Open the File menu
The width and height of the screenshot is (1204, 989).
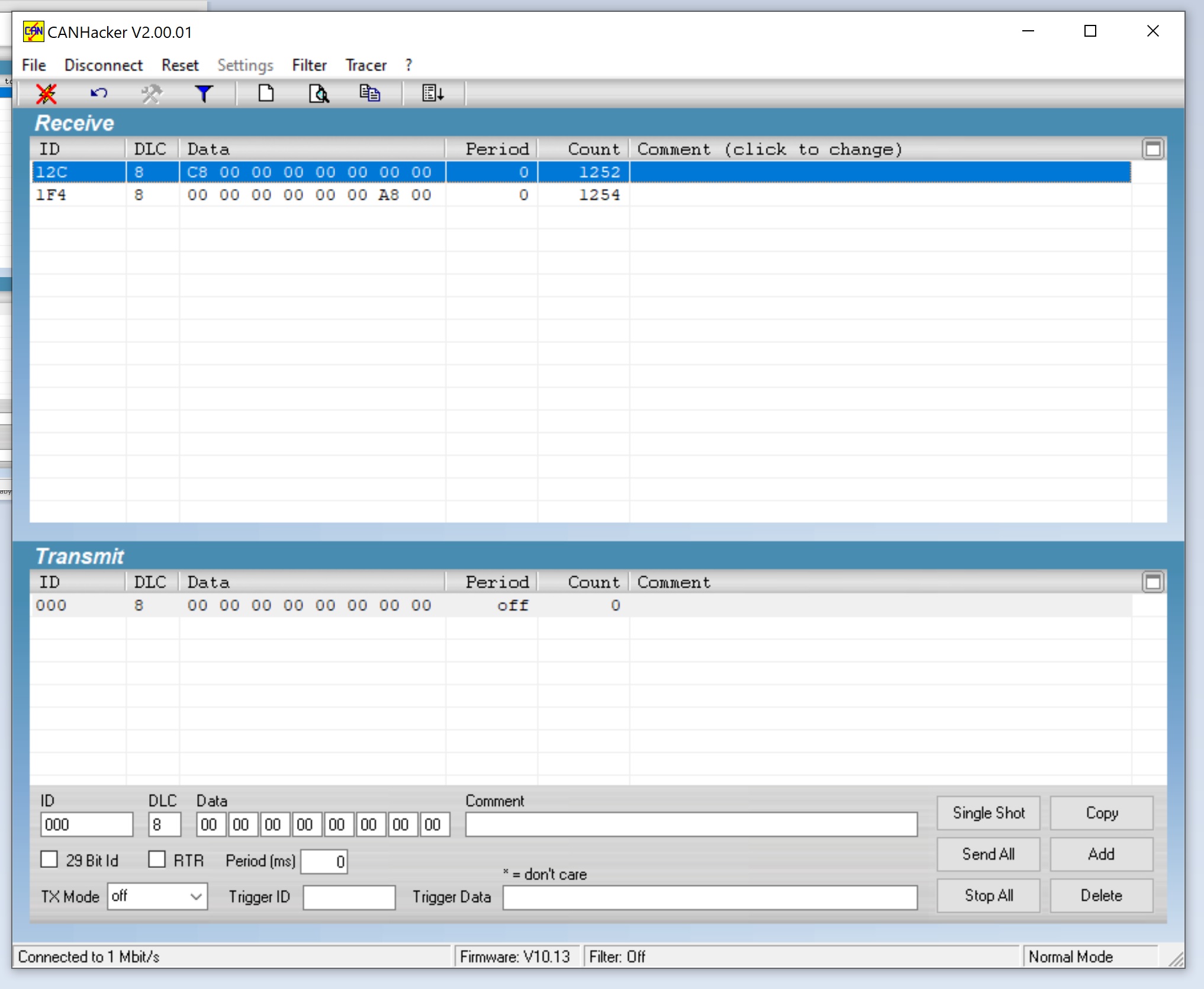[34, 65]
